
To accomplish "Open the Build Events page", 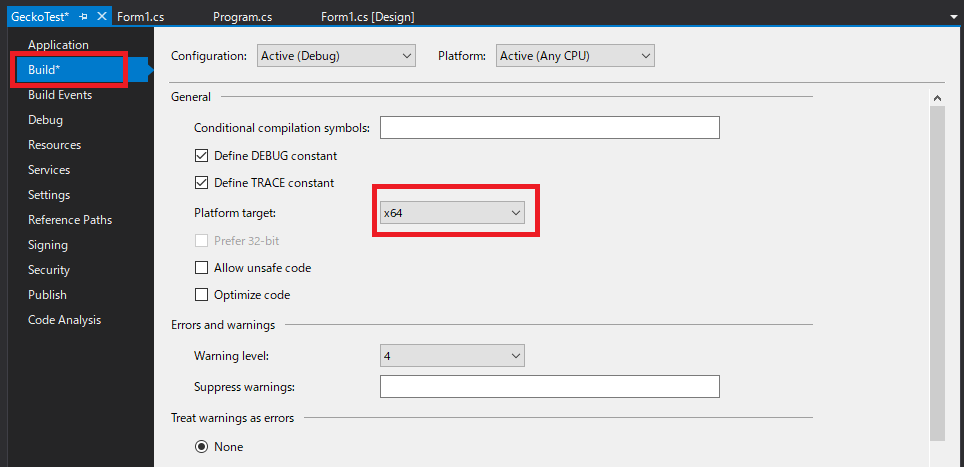I will tap(60, 95).
